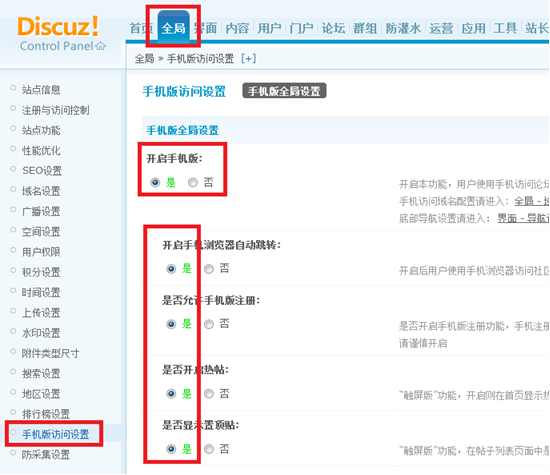Viewport: 550px width, 475px height.
Task: Click the Discuz! logo
Action: click(58, 26)
